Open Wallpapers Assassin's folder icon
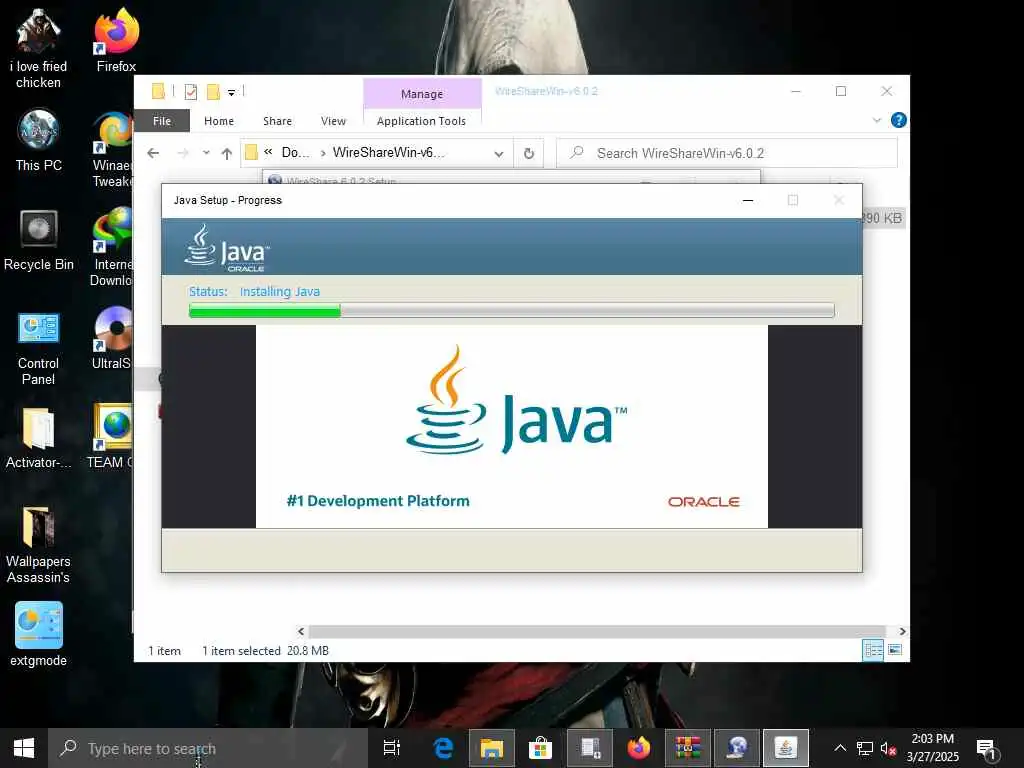1024x768 pixels. point(39,544)
